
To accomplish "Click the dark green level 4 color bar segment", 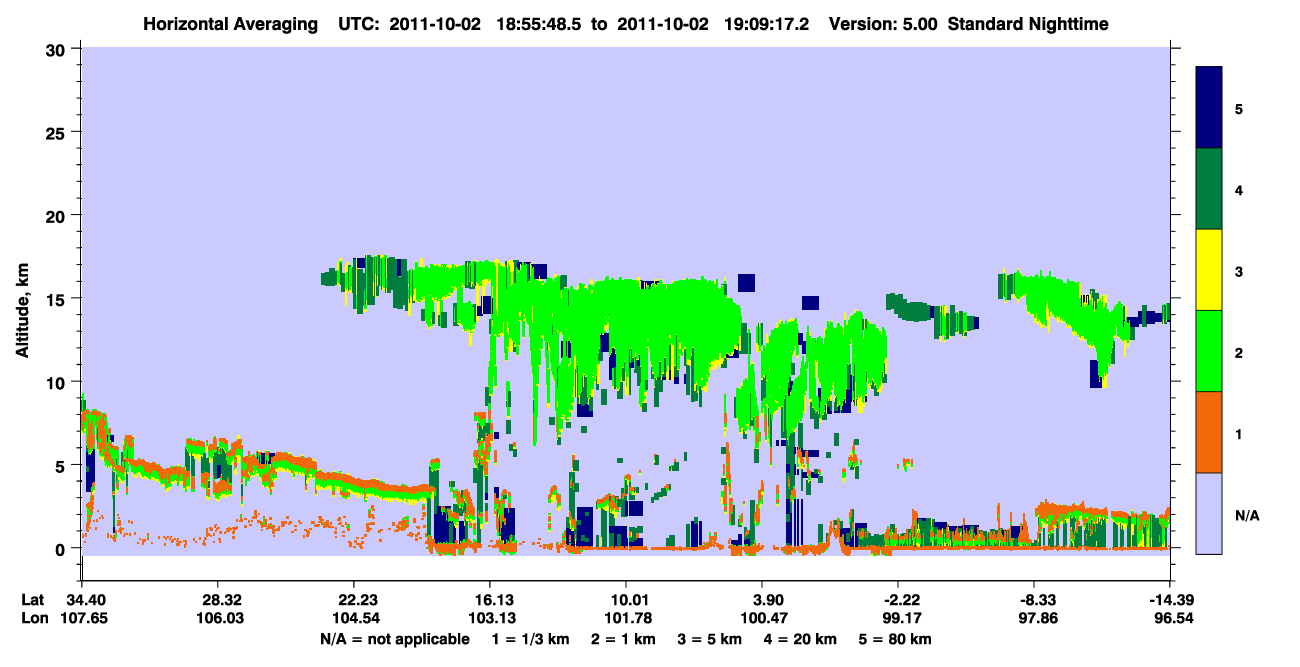I will pos(1209,189).
